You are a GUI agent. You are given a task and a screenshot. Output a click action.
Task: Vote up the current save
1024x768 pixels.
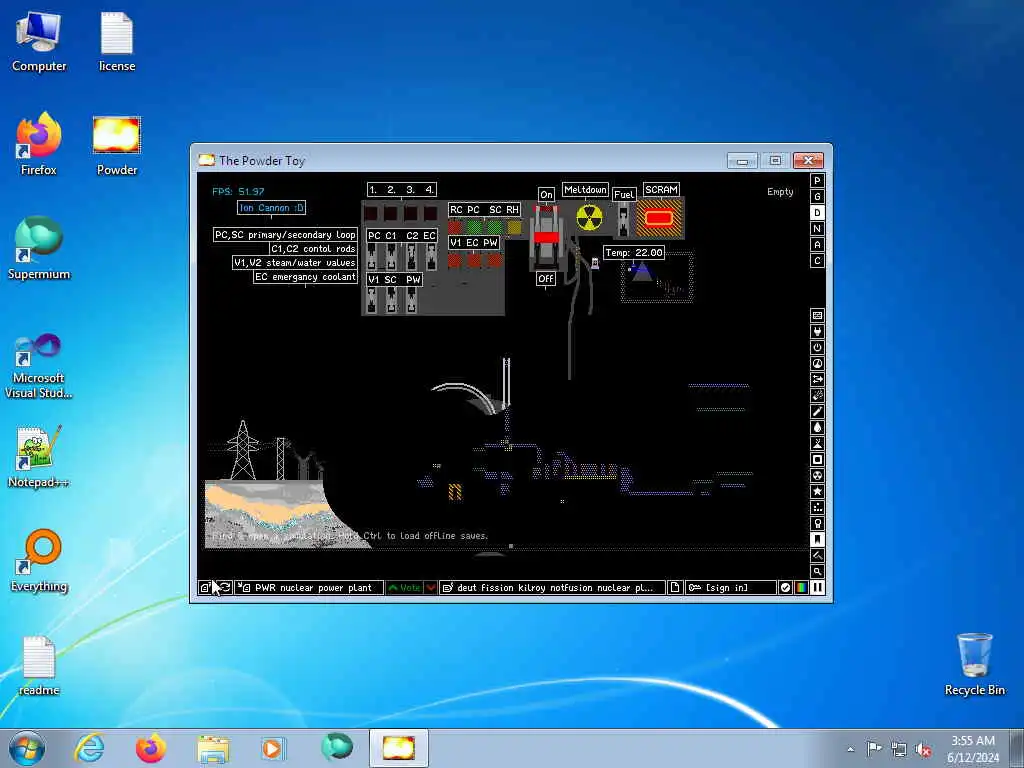click(404, 588)
